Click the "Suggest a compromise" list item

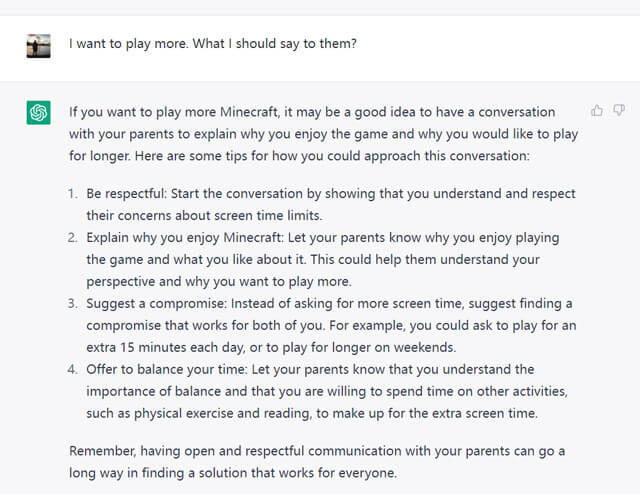[x=329, y=326]
